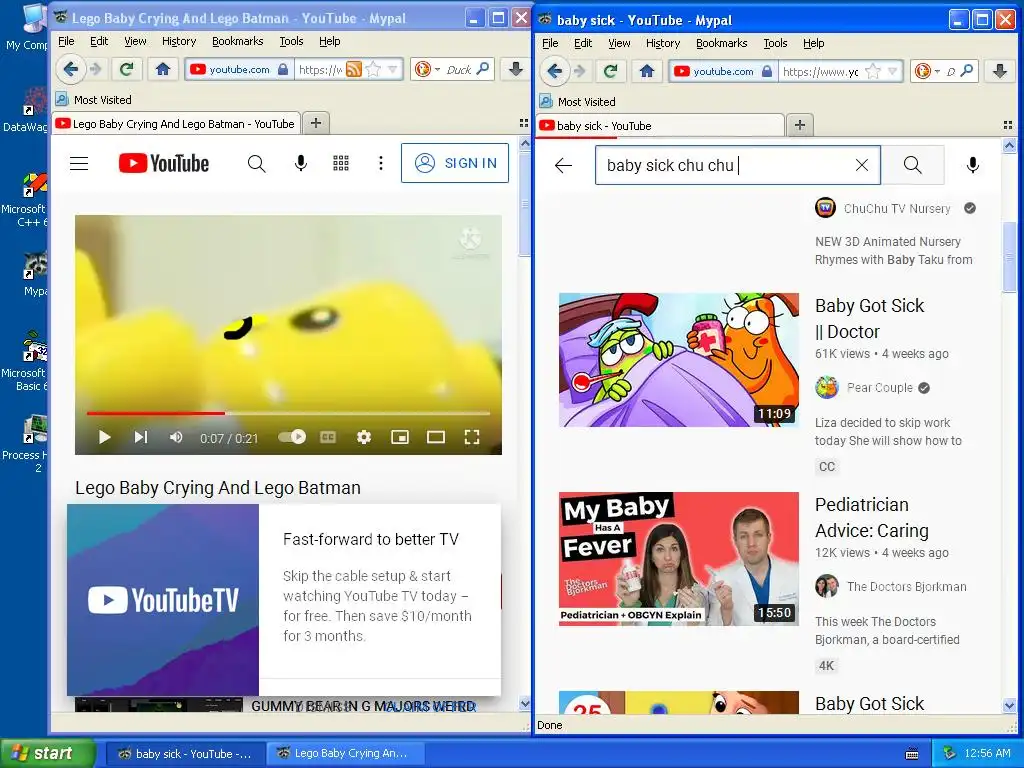Toggle theater mode in video player
This screenshot has width=1024, height=768.
[436, 437]
